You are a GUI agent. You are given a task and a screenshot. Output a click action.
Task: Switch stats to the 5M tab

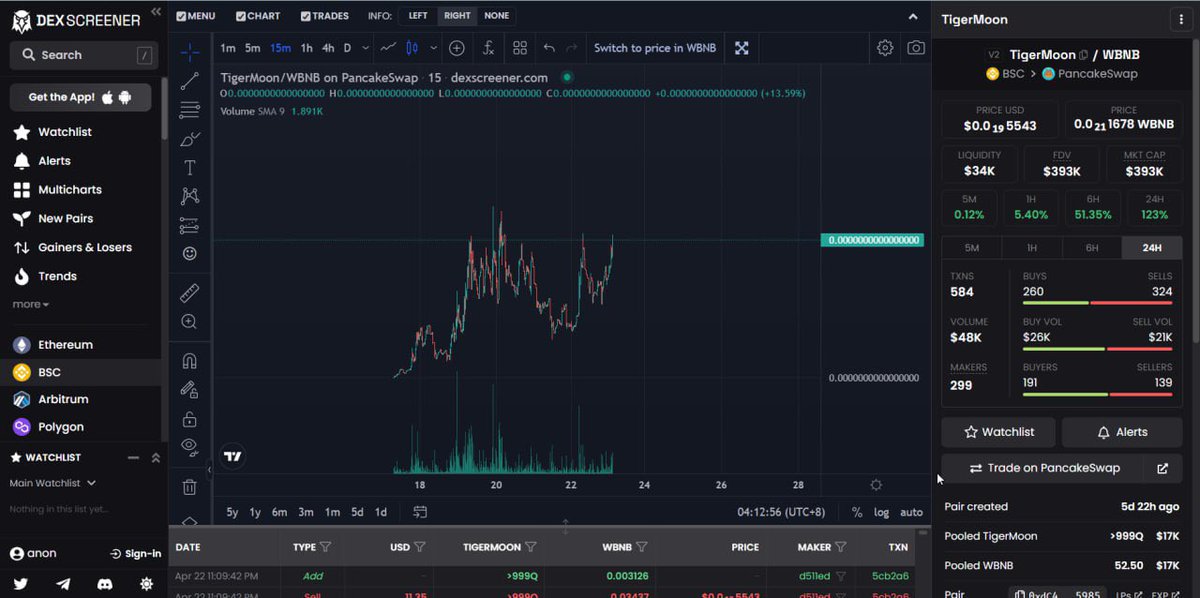(971, 248)
